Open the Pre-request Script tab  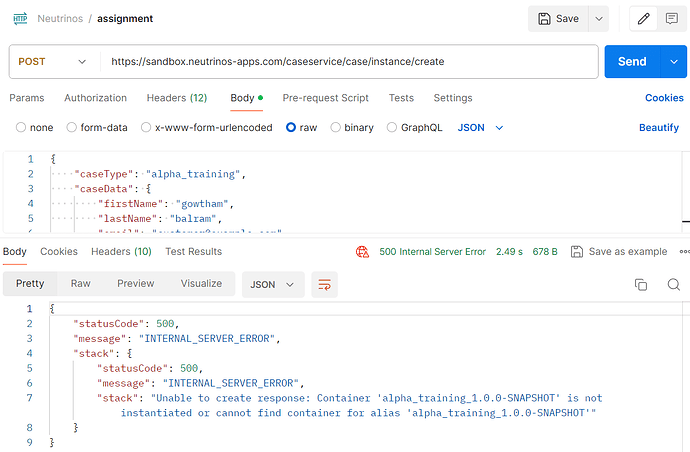pos(325,98)
